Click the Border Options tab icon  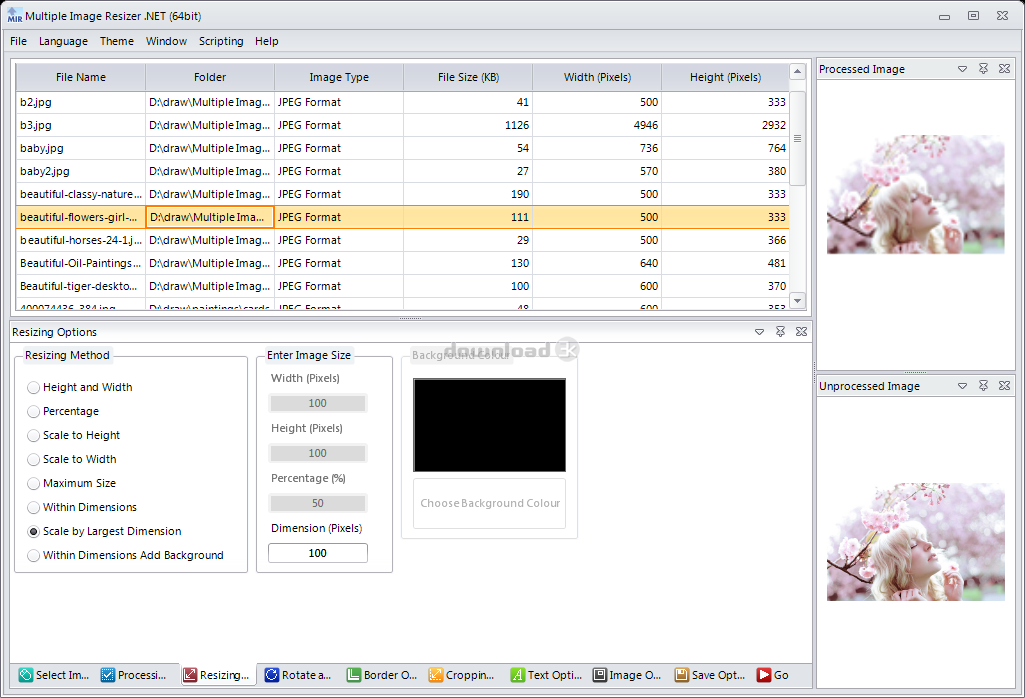(354, 675)
